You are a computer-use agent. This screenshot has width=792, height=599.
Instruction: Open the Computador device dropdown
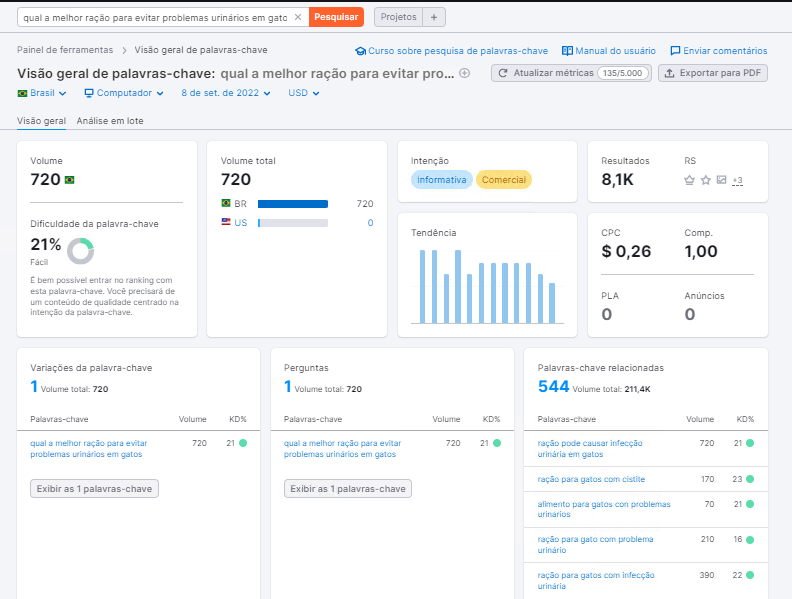tap(124, 93)
